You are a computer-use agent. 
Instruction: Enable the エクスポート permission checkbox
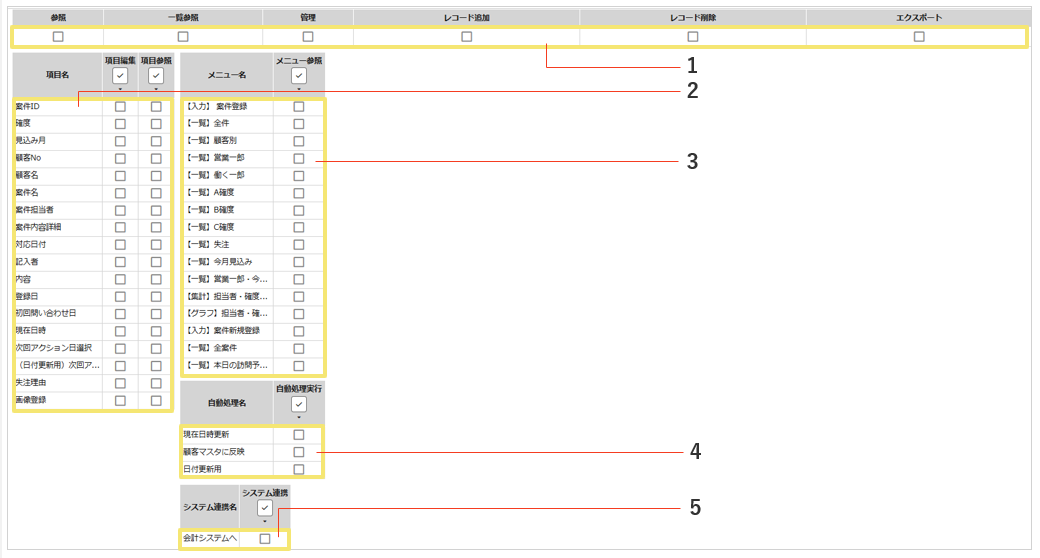tap(919, 36)
